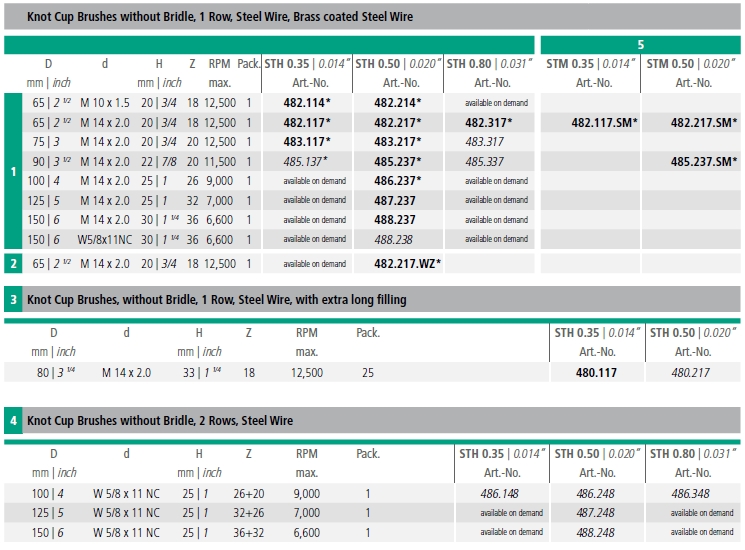
Task: Click the 7,000 RPM value in first table
Action: tap(220, 200)
